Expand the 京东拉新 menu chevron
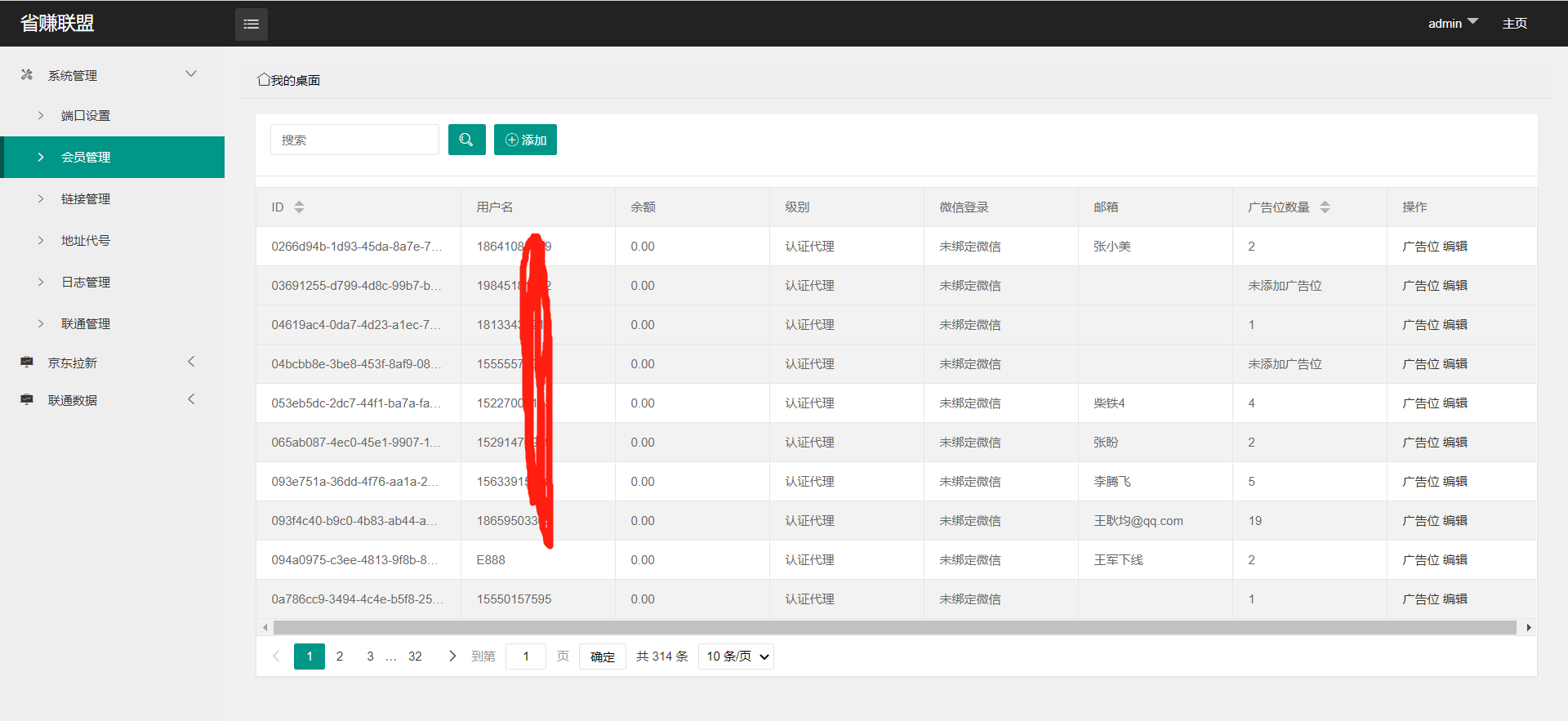The image size is (1568, 721). [x=191, y=362]
